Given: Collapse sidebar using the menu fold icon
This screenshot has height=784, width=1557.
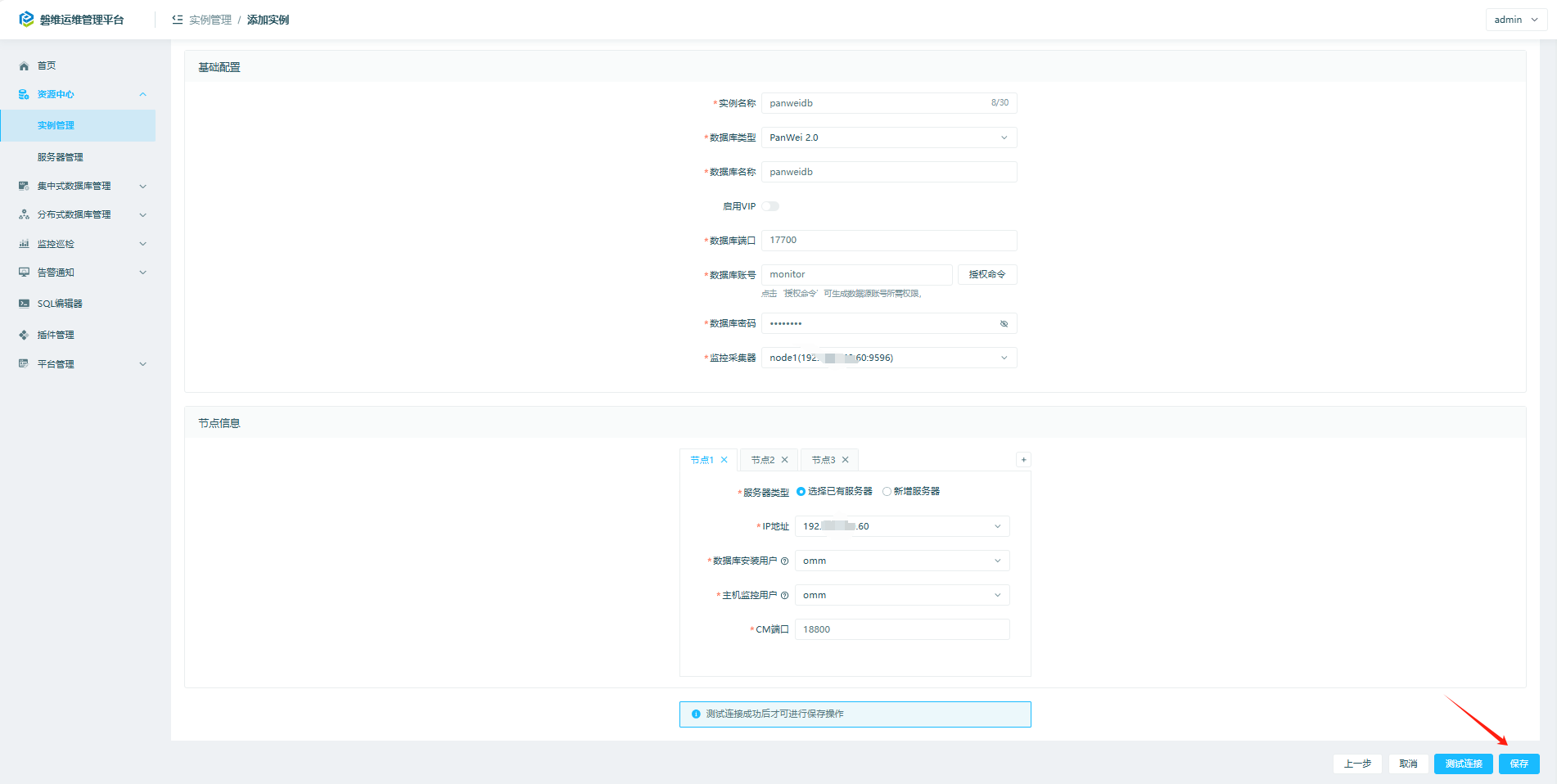Looking at the screenshot, I should 177,20.
